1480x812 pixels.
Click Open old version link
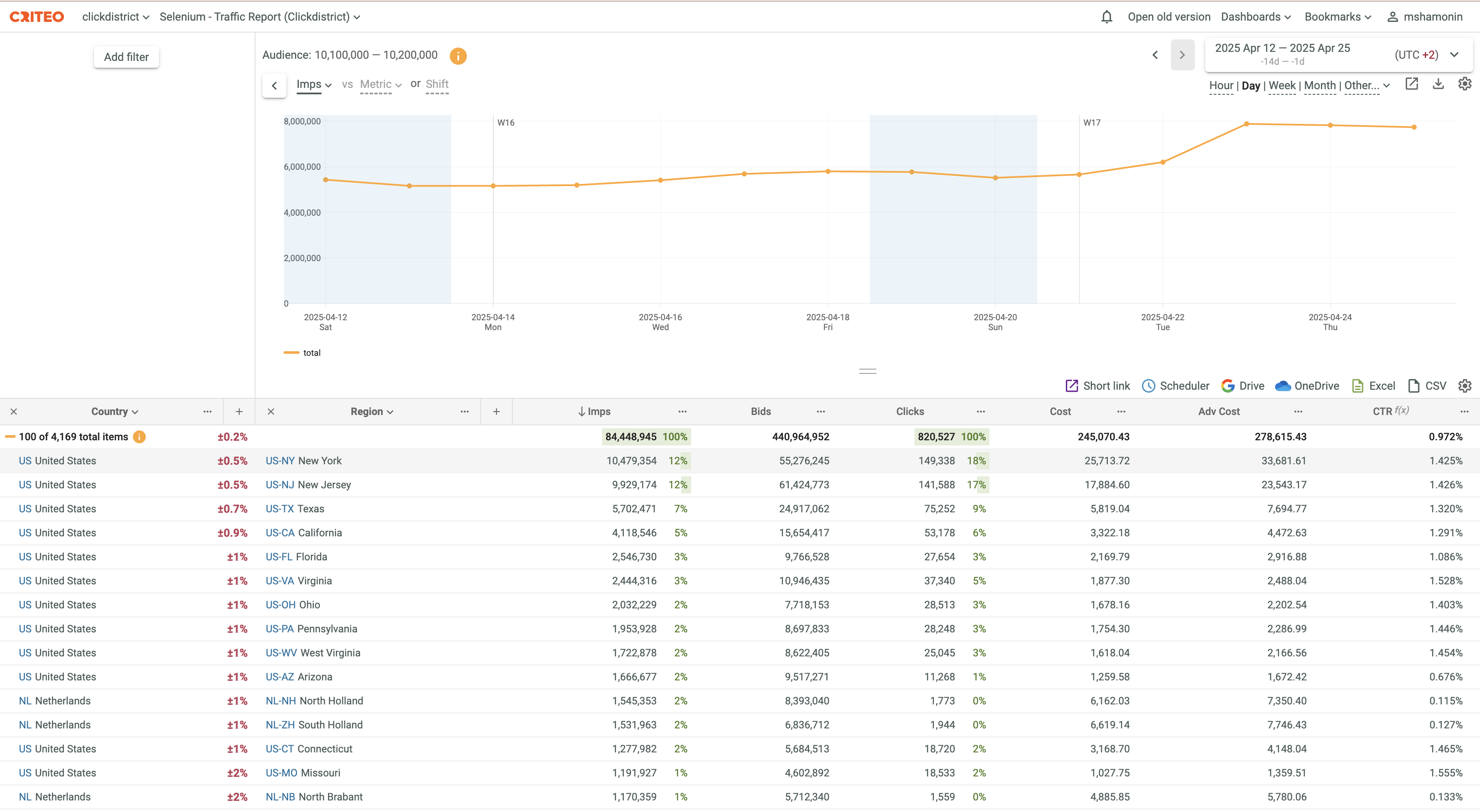point(1168,17)
